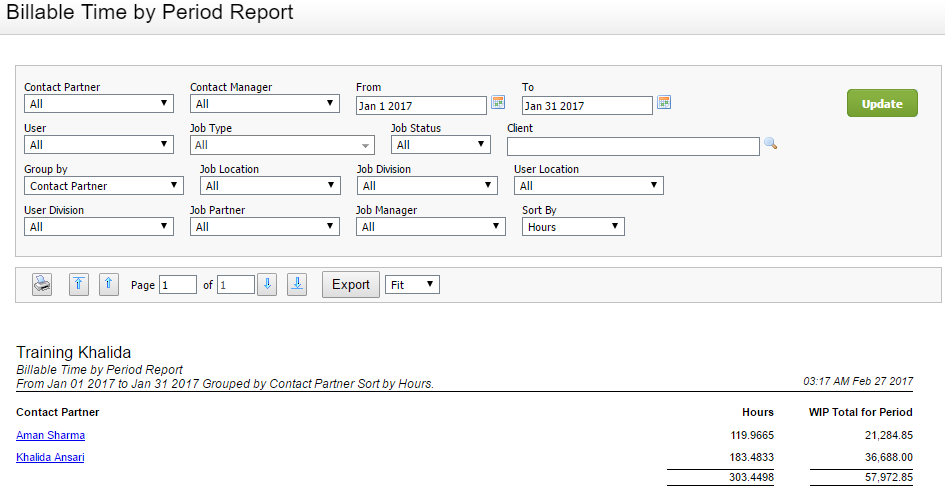Image resolution: width=945 pixels, height=486 pixels.
Task: Click the Contact Partner column header
Action: pyautogui.click(x=58, y=412)
